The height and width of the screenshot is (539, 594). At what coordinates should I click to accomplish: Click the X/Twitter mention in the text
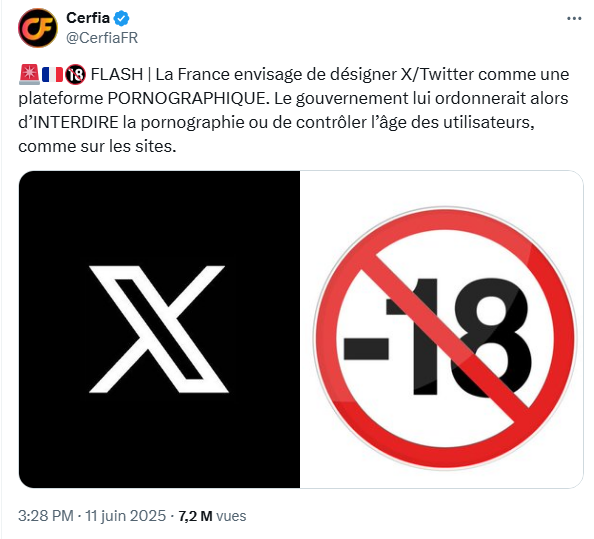pos(437,74)
